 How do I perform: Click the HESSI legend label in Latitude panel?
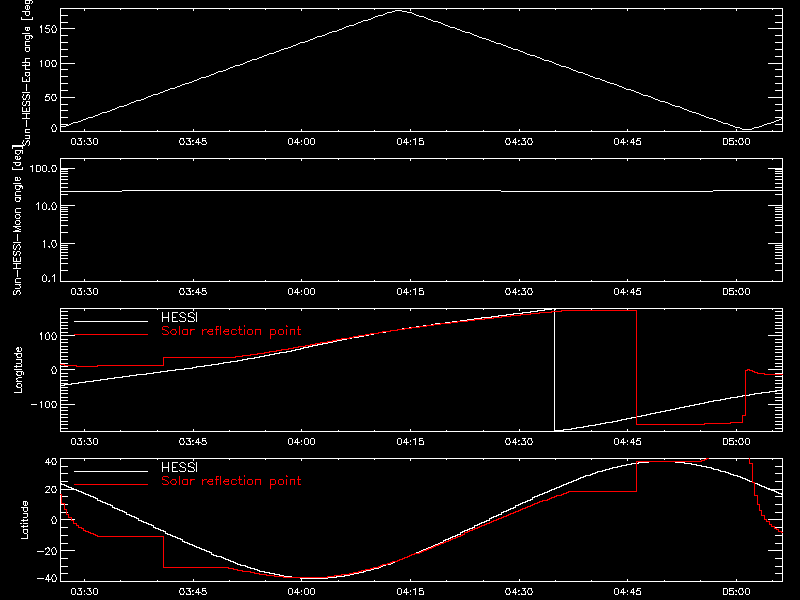click(x=179, y=467)
